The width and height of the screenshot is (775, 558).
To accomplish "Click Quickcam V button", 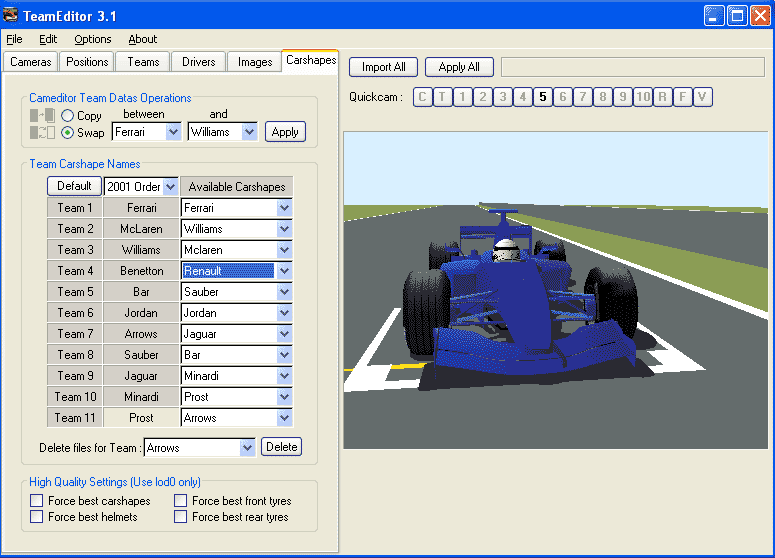I will click(703, 97).
